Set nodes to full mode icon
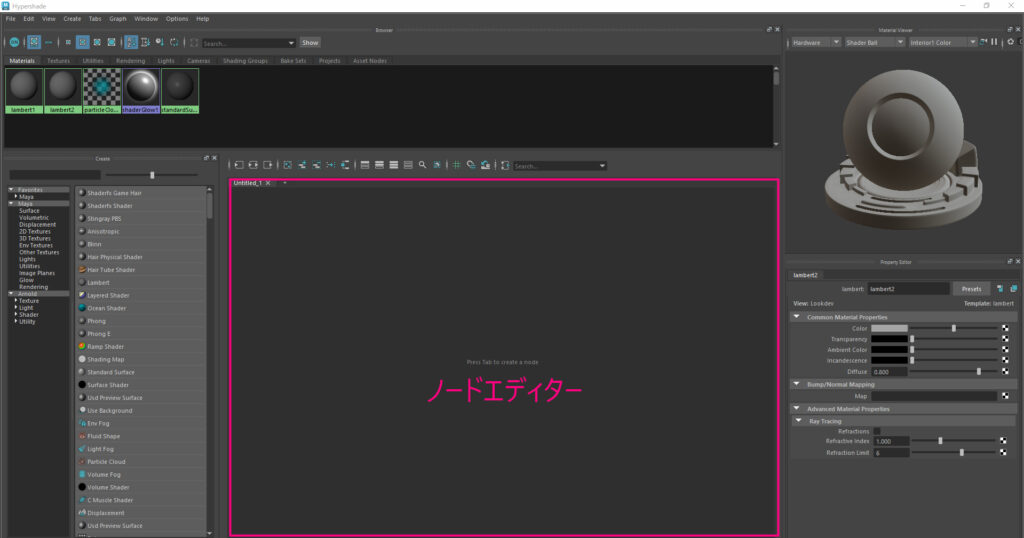1024x538 pixels. pyautogui.click(x=394, y=165)
